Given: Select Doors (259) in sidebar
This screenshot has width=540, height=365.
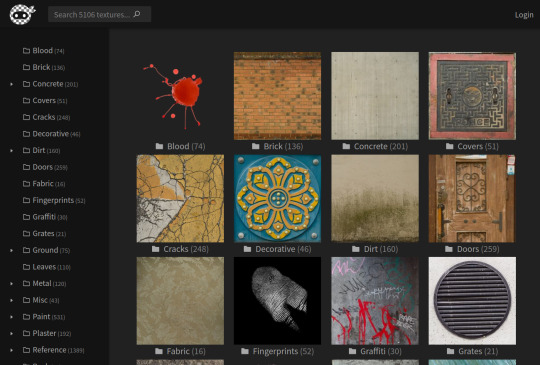Looking at the screenshot, I should (x=45, y=167).
